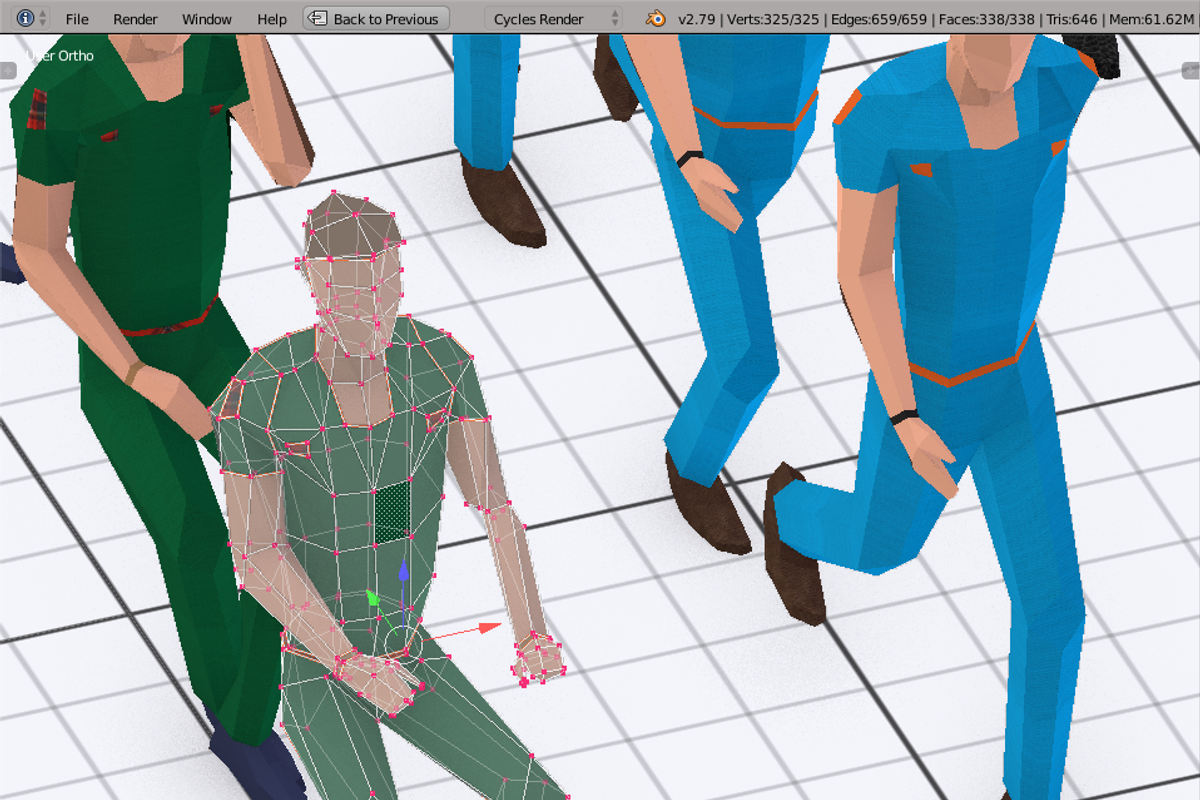This screenshot has width=1200, height=800.
Task: Click the Blender logo icon in header
Action: click(x=656, y=18)
